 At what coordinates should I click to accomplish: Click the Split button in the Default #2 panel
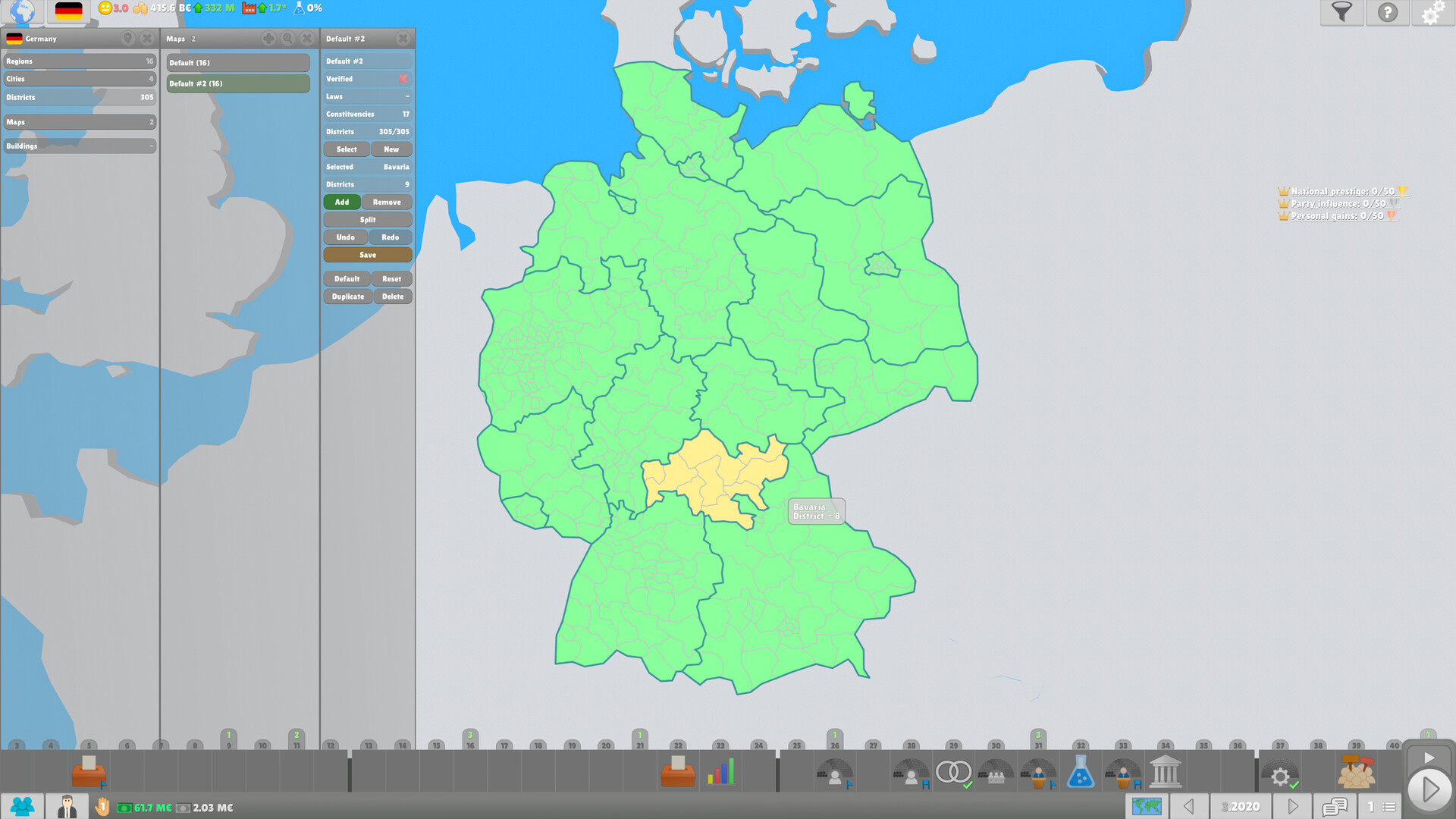368,219
